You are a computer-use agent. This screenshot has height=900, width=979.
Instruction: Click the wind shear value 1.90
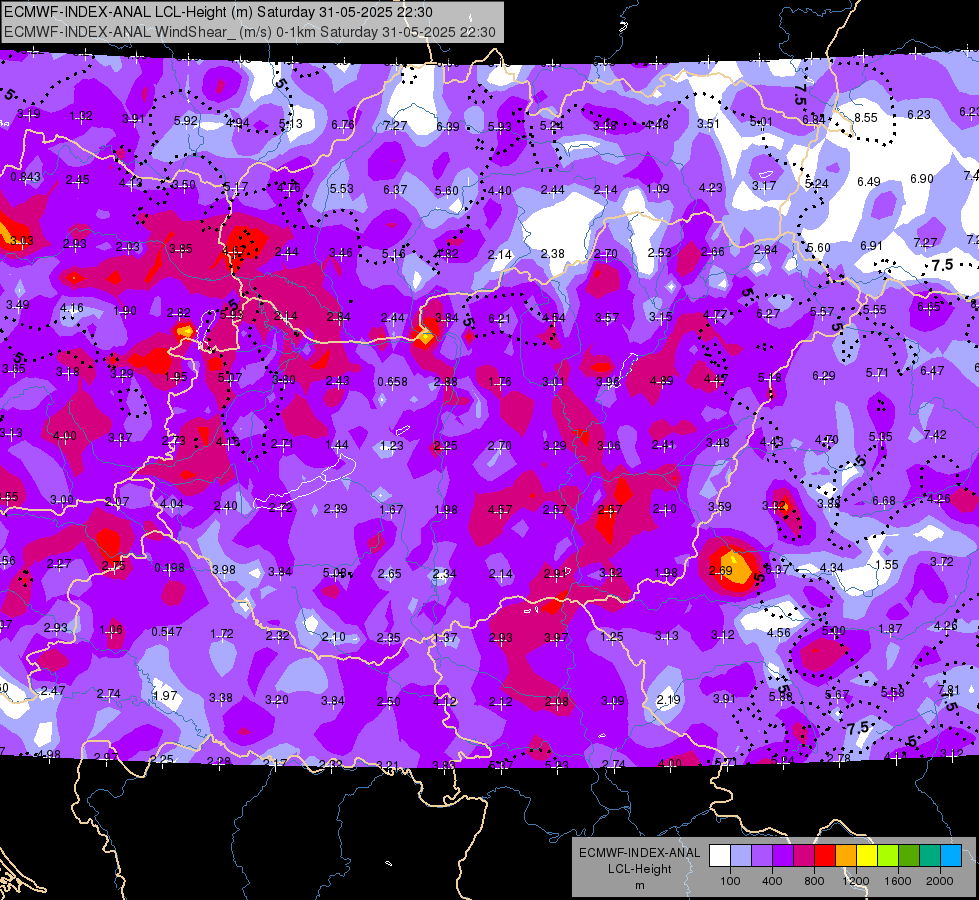[125, 311]
